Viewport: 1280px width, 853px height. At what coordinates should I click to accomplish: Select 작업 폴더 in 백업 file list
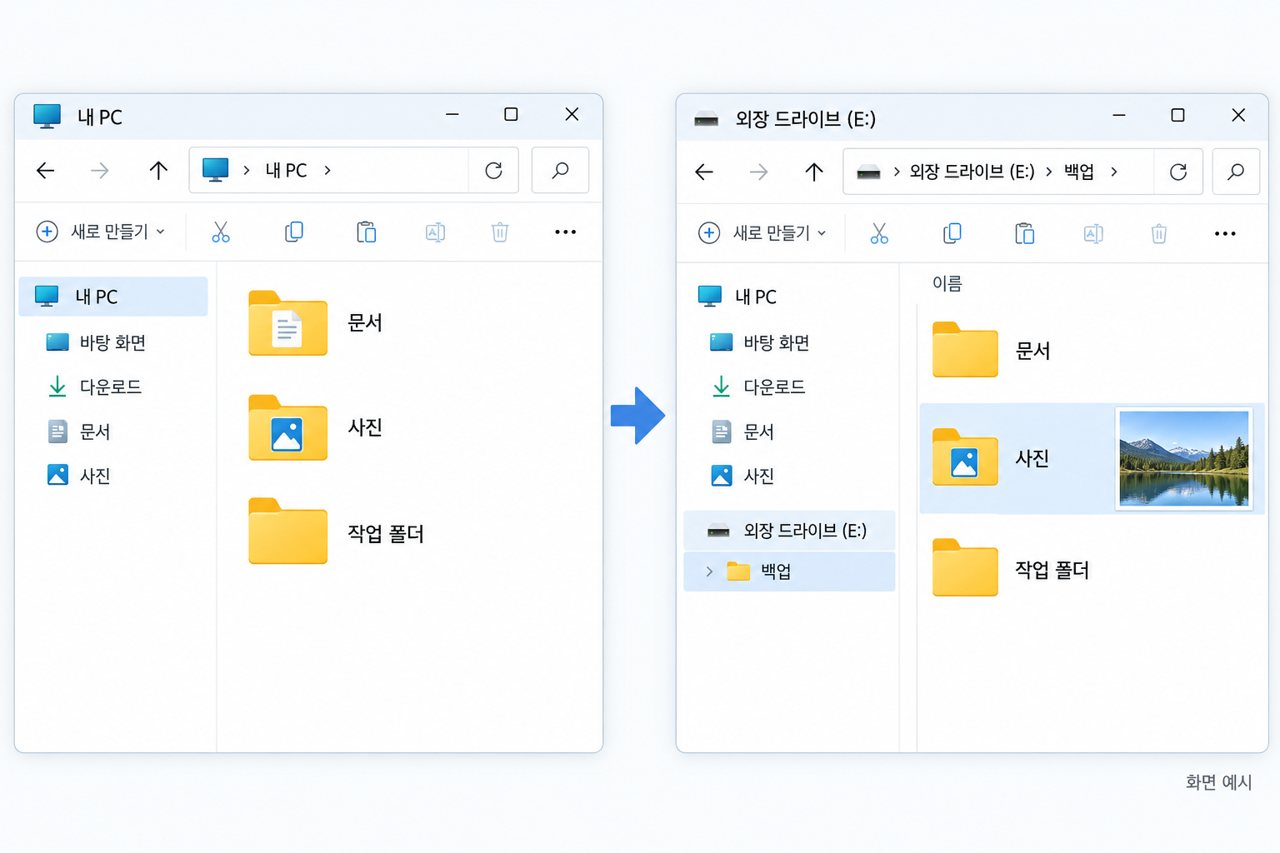point(1010,568)
